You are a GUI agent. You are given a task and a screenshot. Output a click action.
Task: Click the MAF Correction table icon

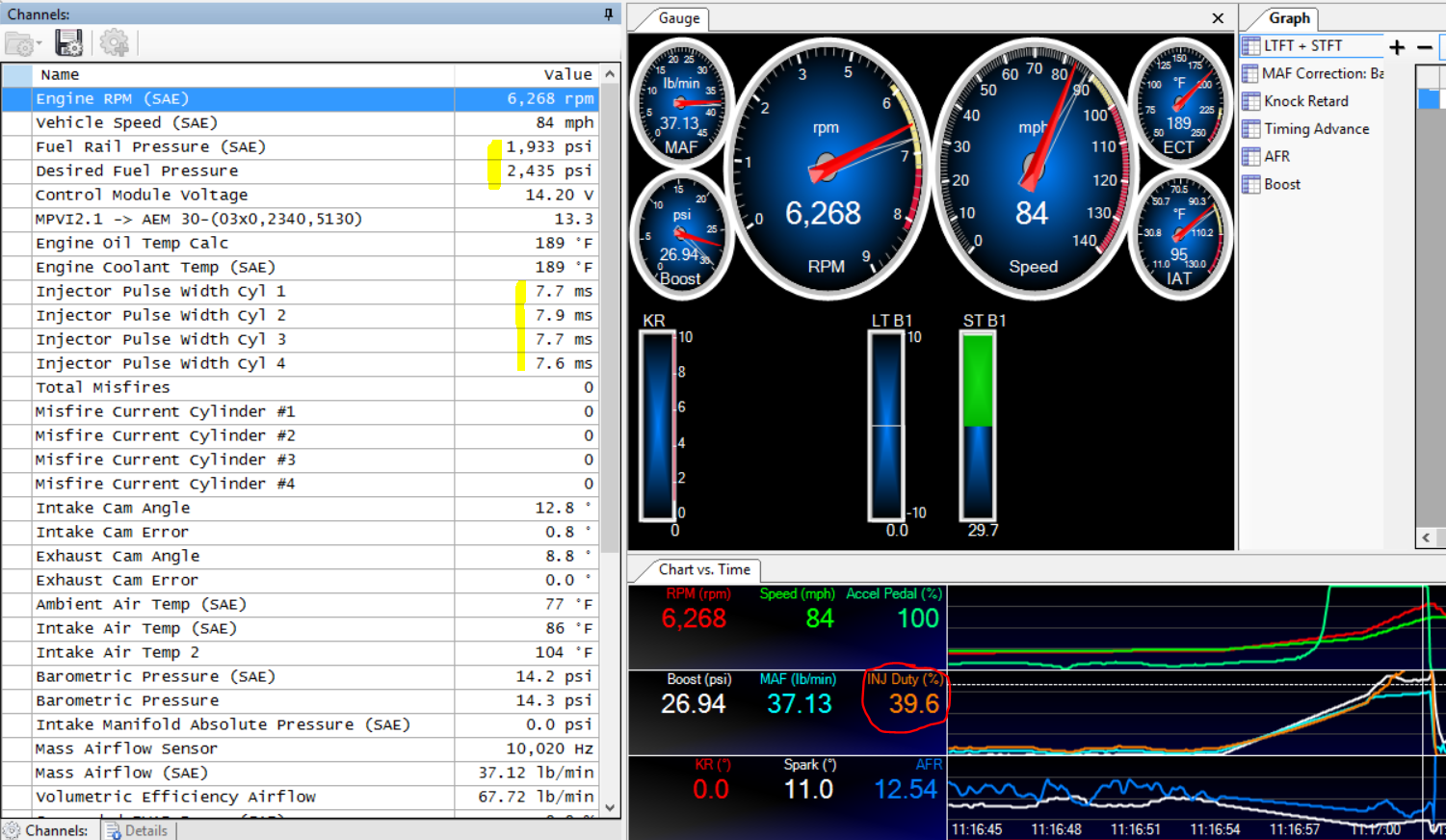point(1250,73)
